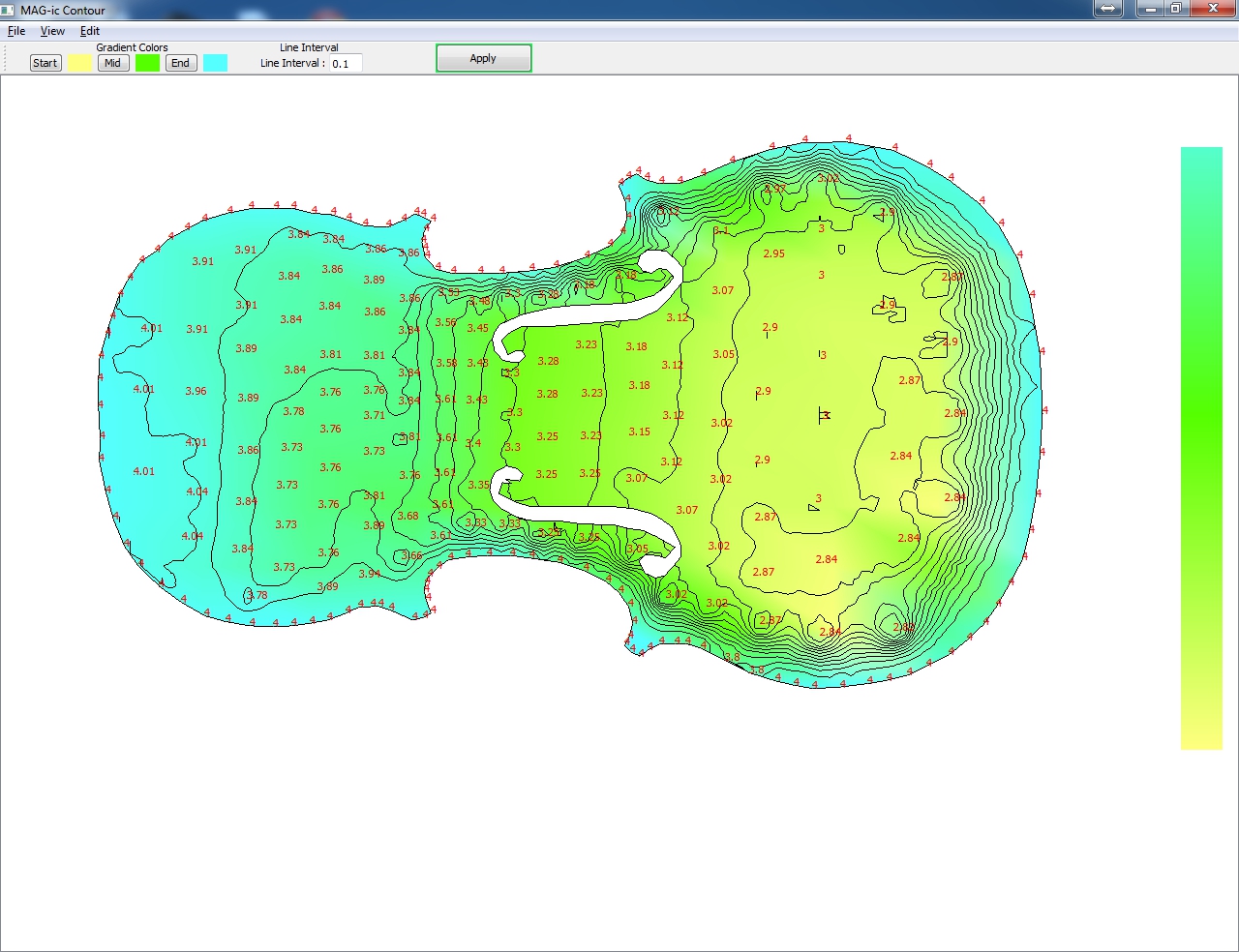The width and height of the screenshot is (1239, 952).
Task: Restore down the application window
Action: click(x=1175, y=9)
